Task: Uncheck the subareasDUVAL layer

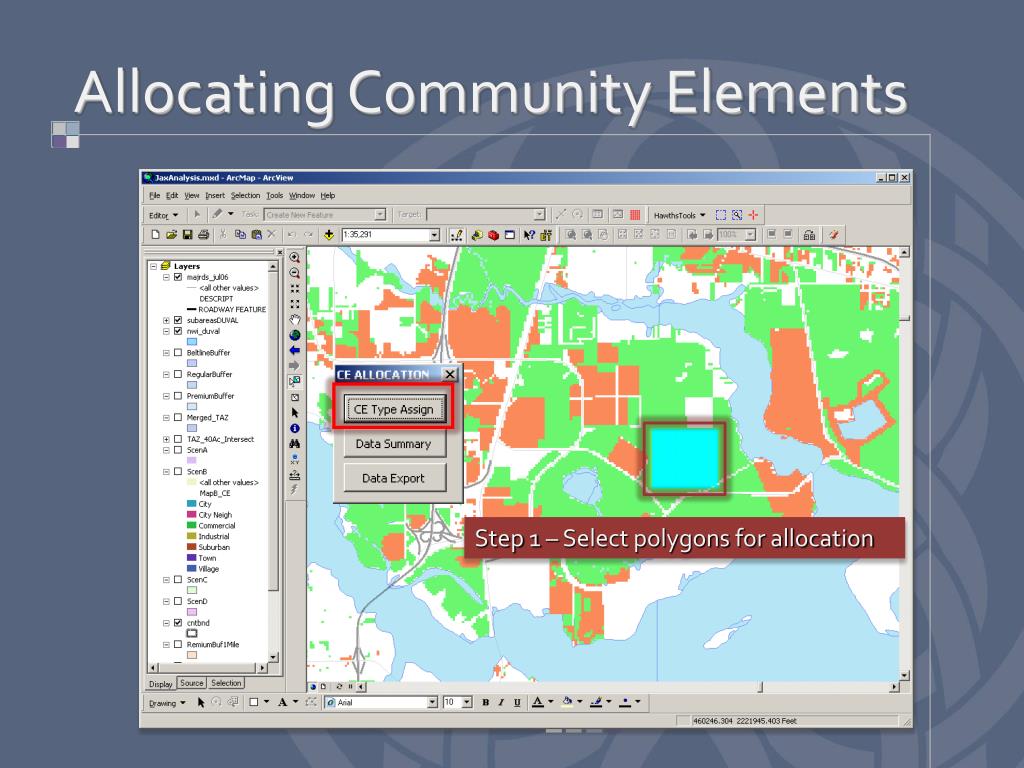Action: [x=178, y=320]
